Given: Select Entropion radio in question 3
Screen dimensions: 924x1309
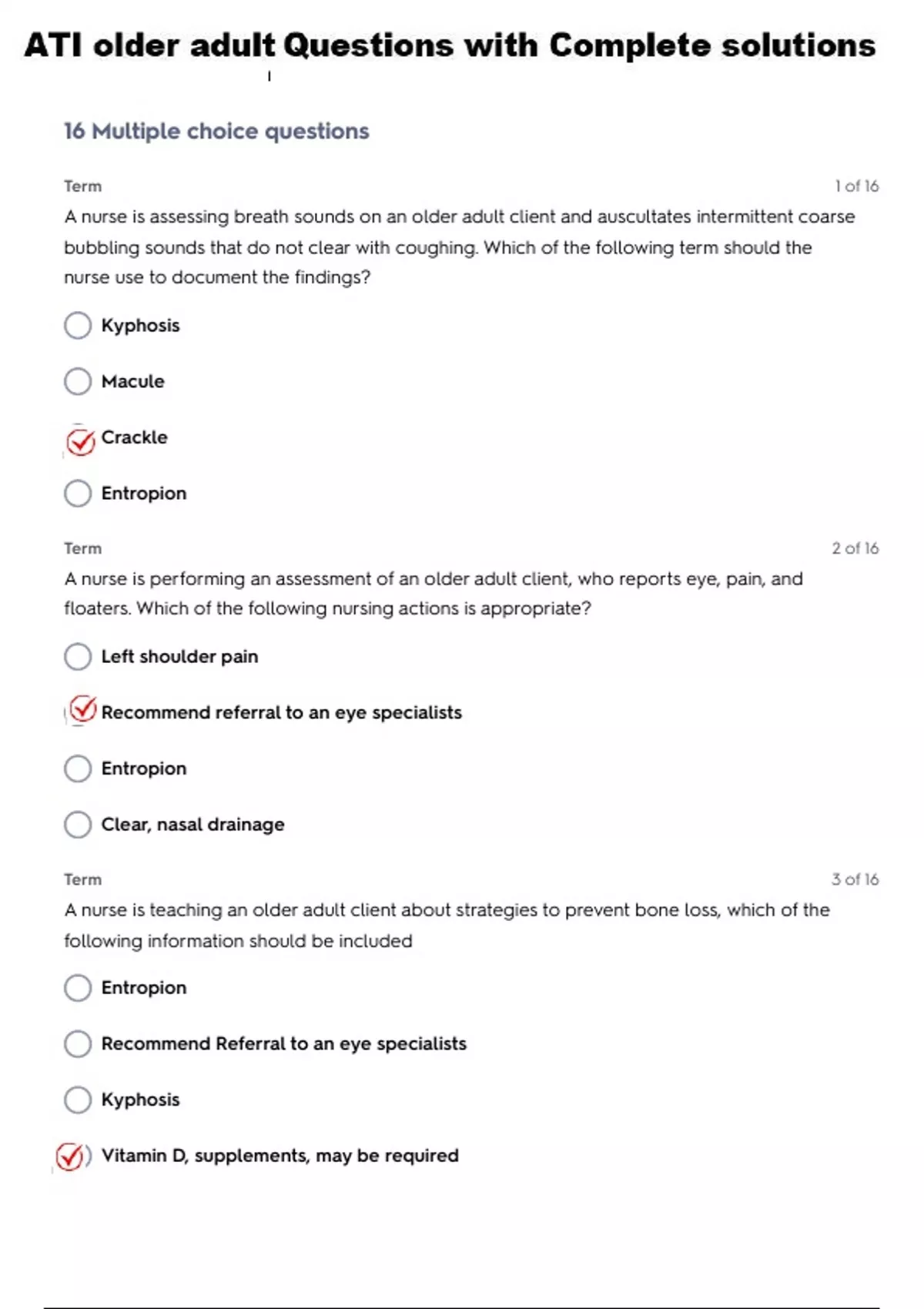Looking at the screenshot, I should tap(78, 988).
